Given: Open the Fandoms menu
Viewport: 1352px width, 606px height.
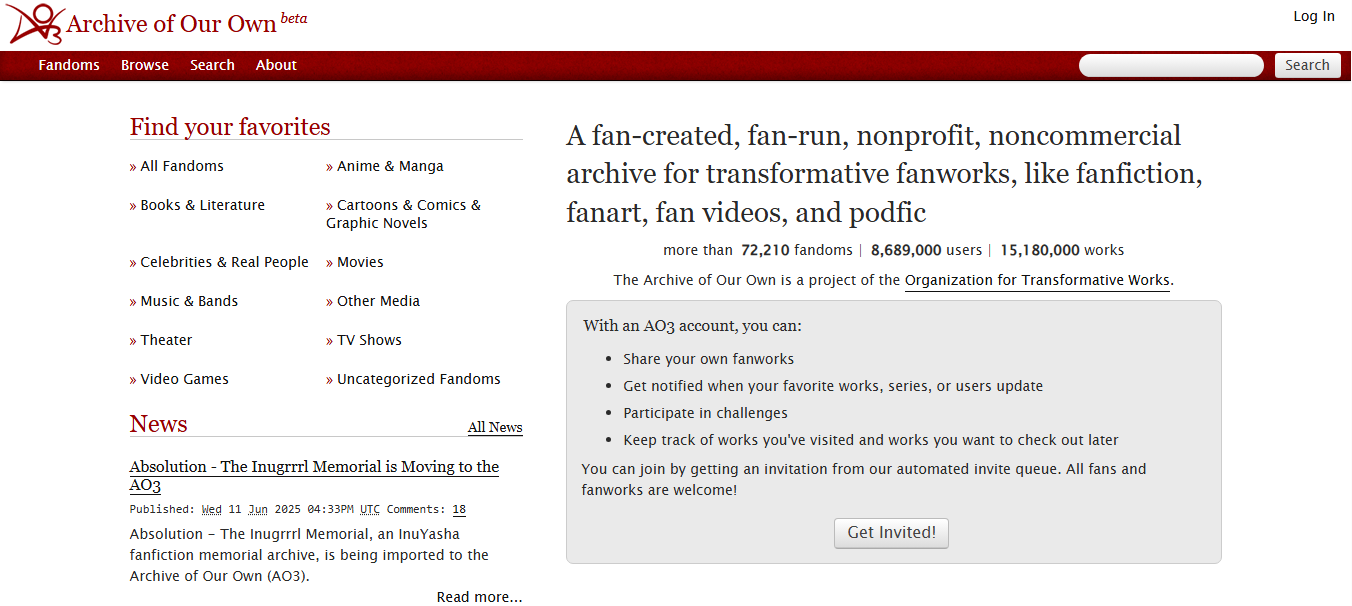Looking at the screenshot, I should tap(69, 65).
